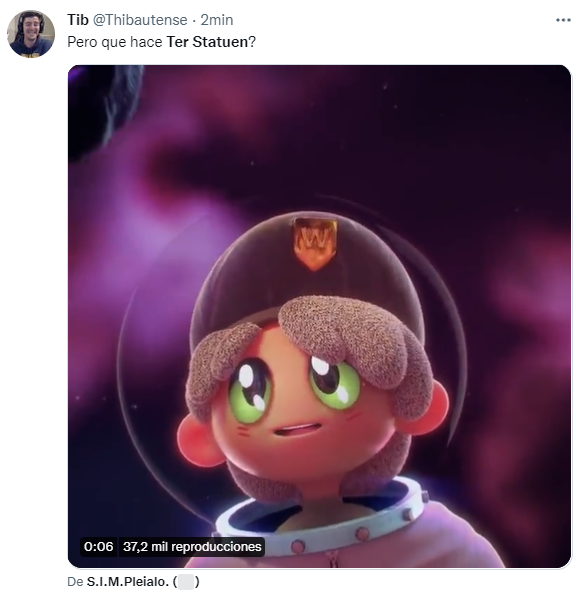
Task: Click Tib's profile avatar picture
Action: [31, 34]
